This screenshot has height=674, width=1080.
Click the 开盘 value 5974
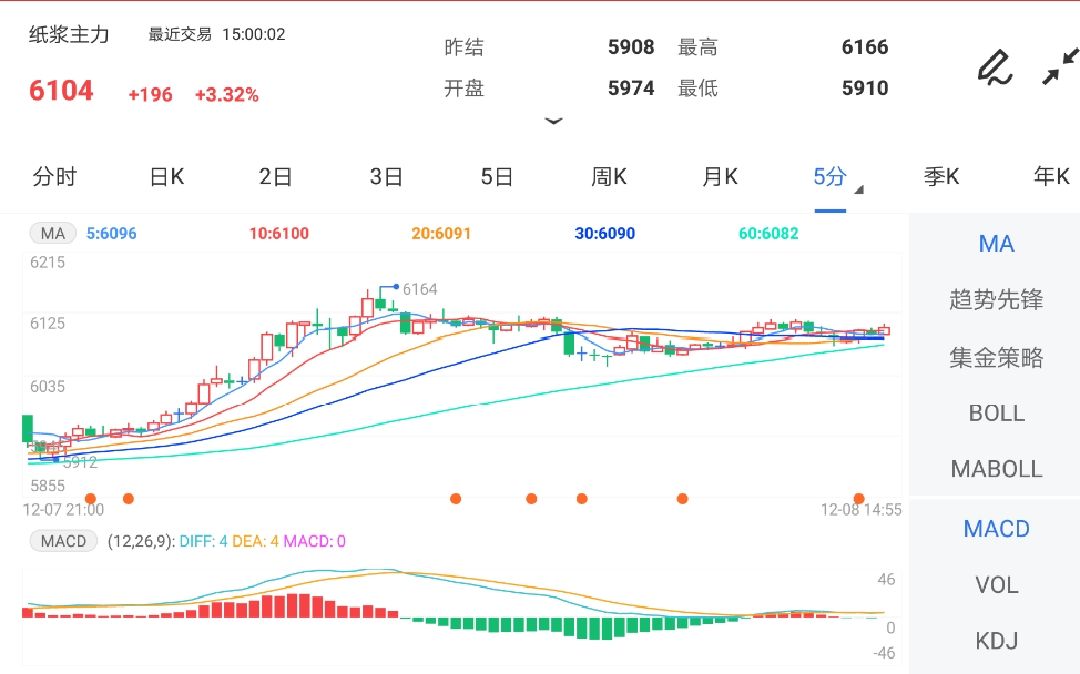(631, 88)
